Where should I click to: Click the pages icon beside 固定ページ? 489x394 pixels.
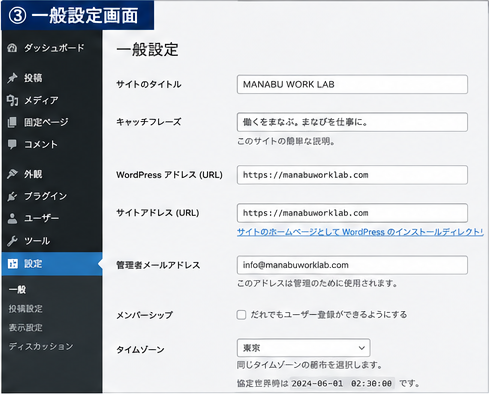[x=12, y=122]
